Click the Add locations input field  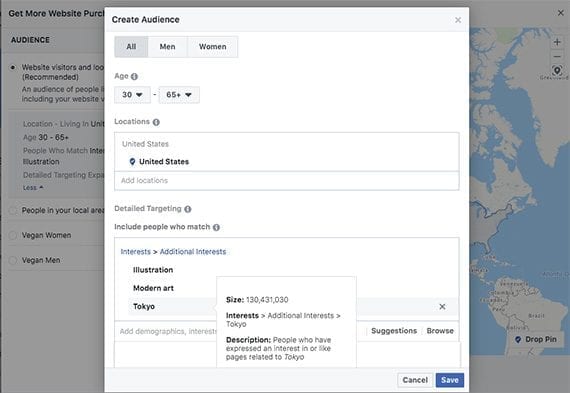(x=286, y=181)
